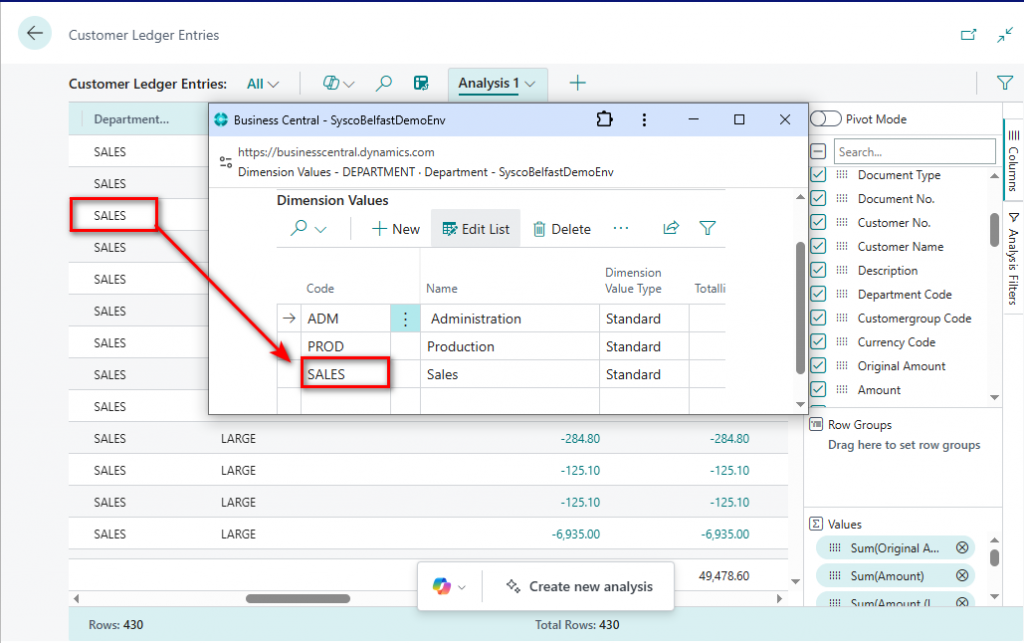Remove Sum(Amount) using its X icon

pos(962,576)
